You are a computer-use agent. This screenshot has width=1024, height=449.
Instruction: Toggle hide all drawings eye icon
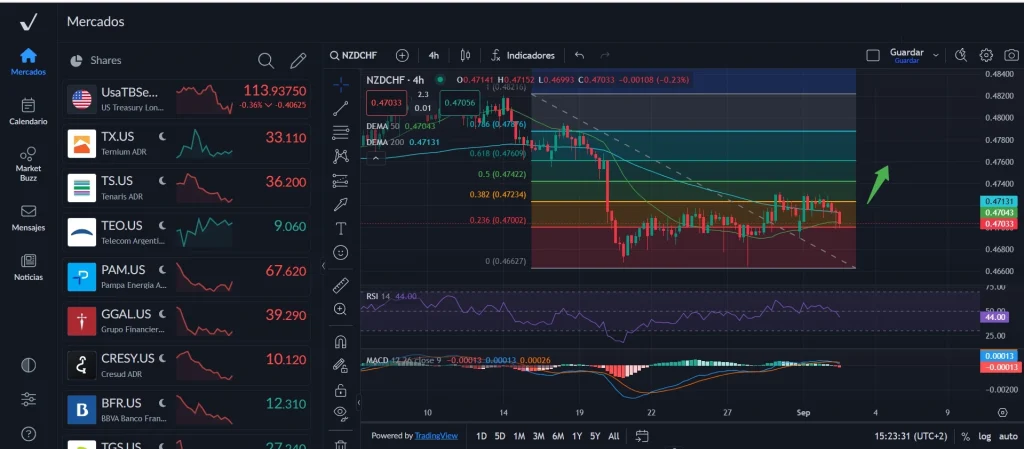(340, 412)
